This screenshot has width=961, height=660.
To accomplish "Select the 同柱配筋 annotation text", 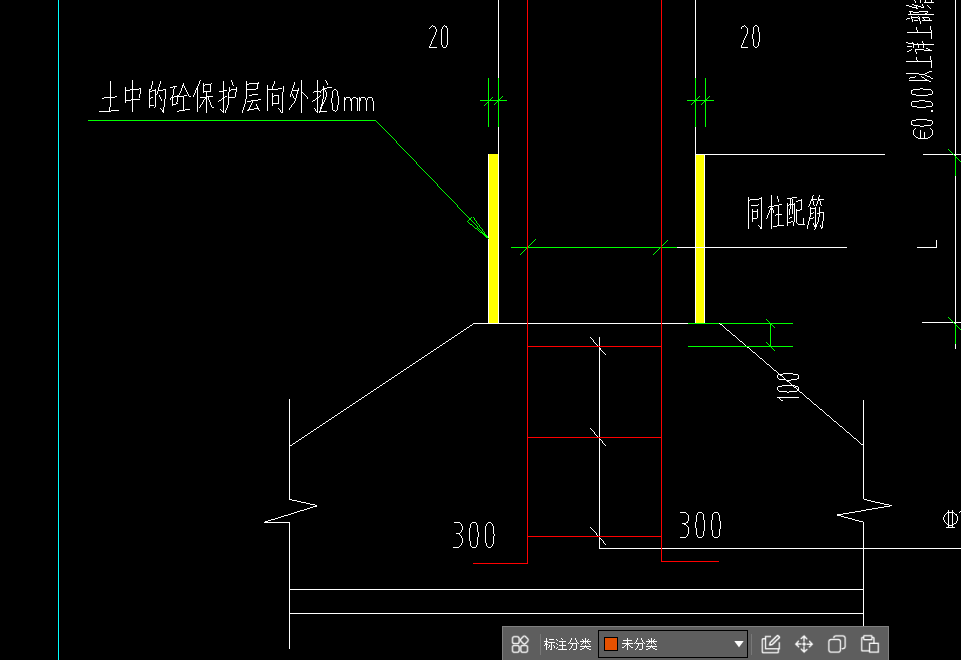I will click(786, 213).
